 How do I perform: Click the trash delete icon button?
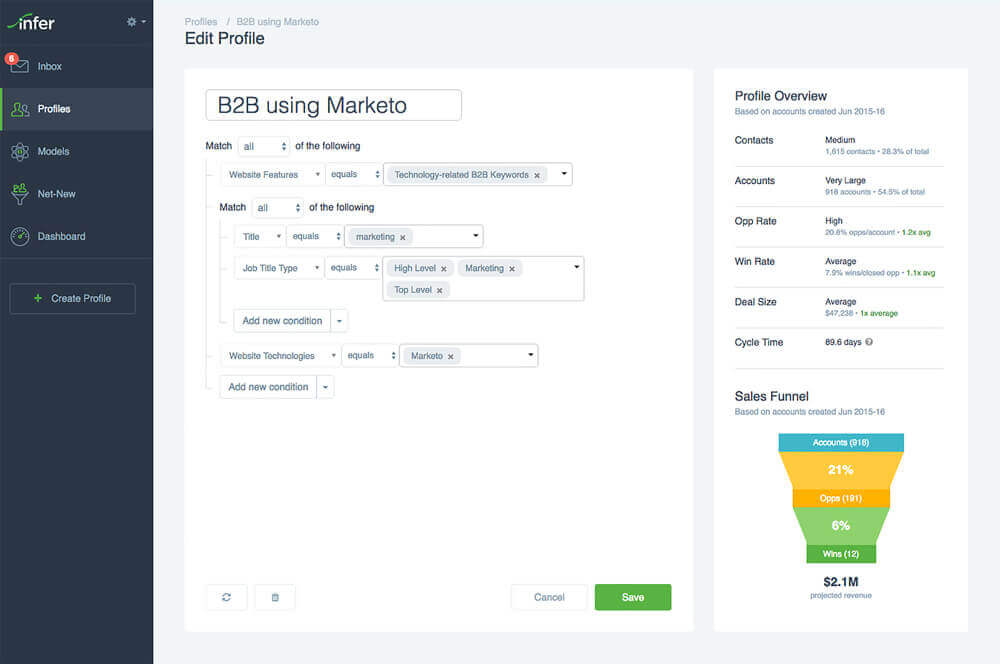tap(275, 597)
